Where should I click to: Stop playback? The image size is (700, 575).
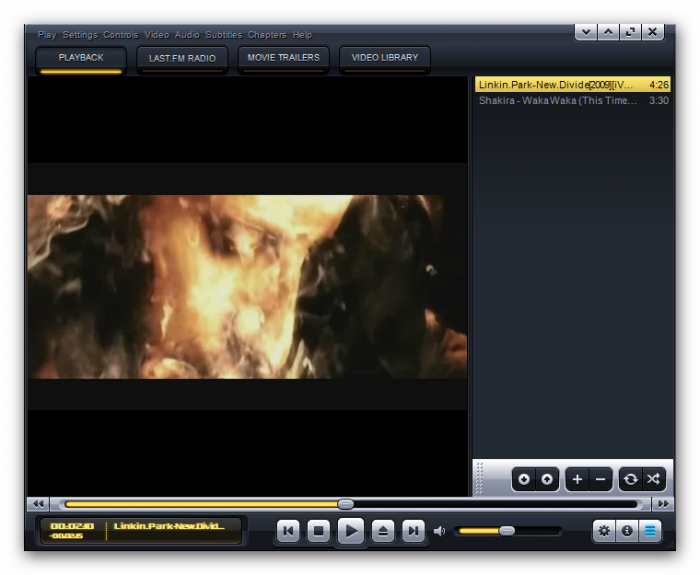click(x=319, y=531)
